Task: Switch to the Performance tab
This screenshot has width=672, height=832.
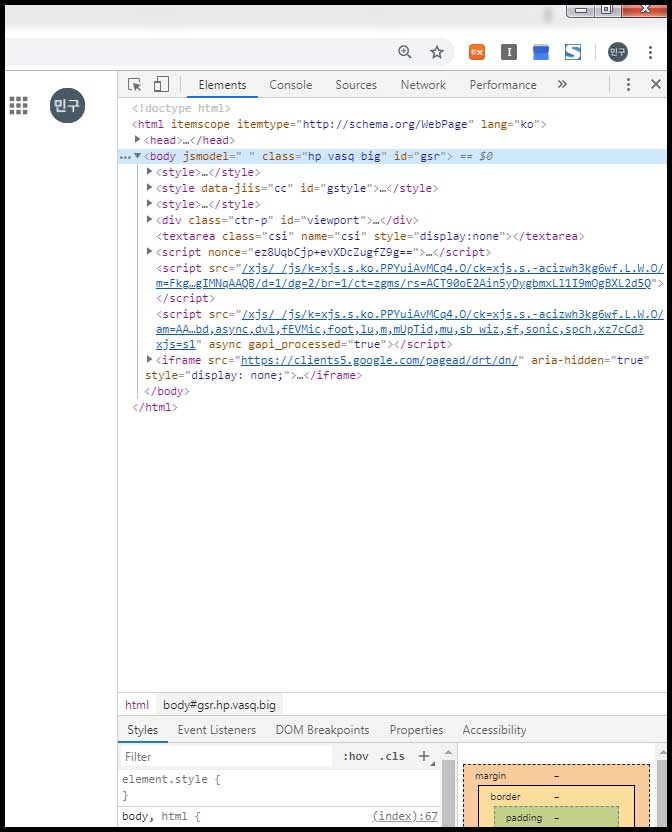Action: (503, 85)
